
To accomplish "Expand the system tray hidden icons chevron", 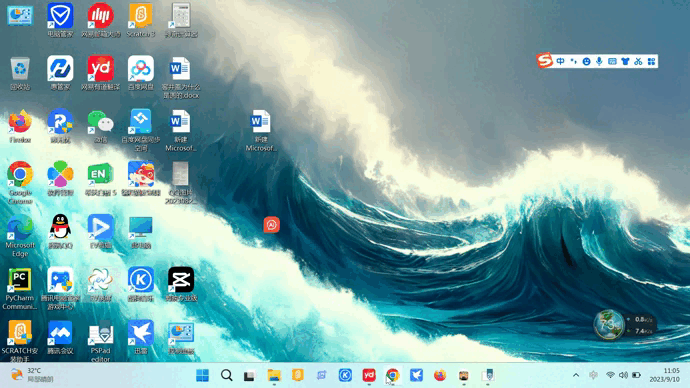I will (576, 375).
